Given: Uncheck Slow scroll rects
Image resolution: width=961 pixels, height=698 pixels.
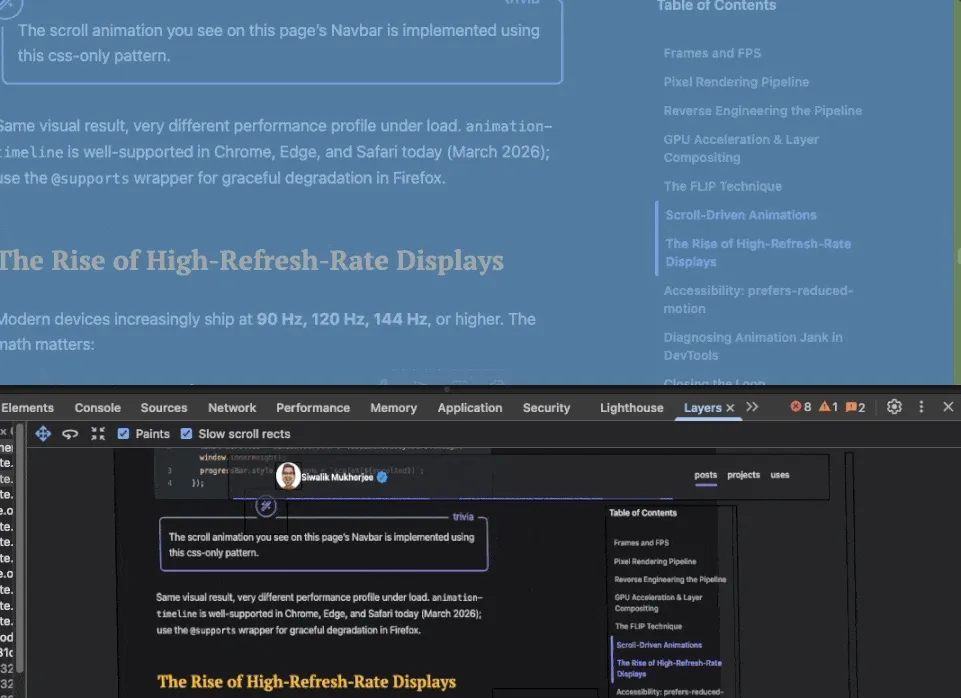Looking at the screenshot, I should tap(186, 433).
